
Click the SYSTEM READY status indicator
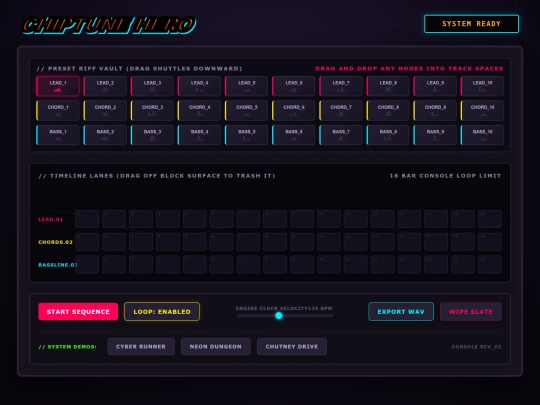pyautogui.click(x=471, y=24)
